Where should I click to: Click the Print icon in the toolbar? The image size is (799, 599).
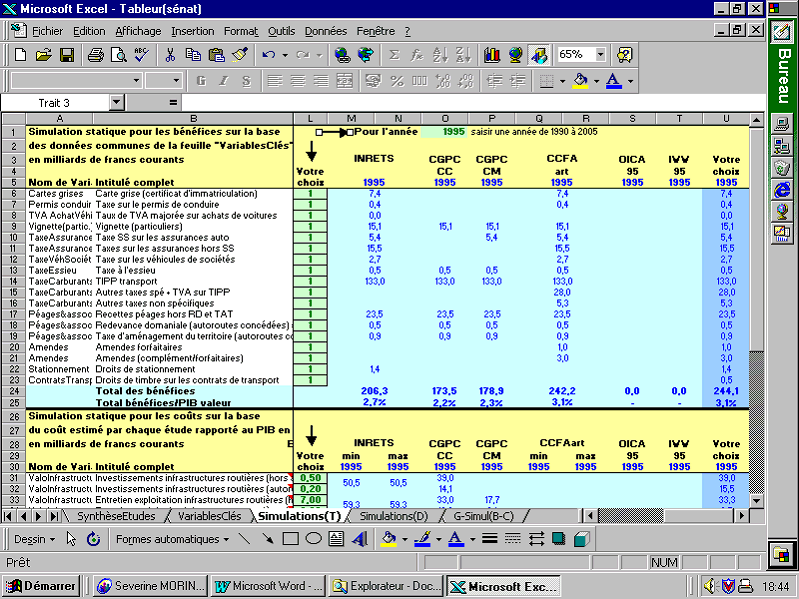[94, 55]
